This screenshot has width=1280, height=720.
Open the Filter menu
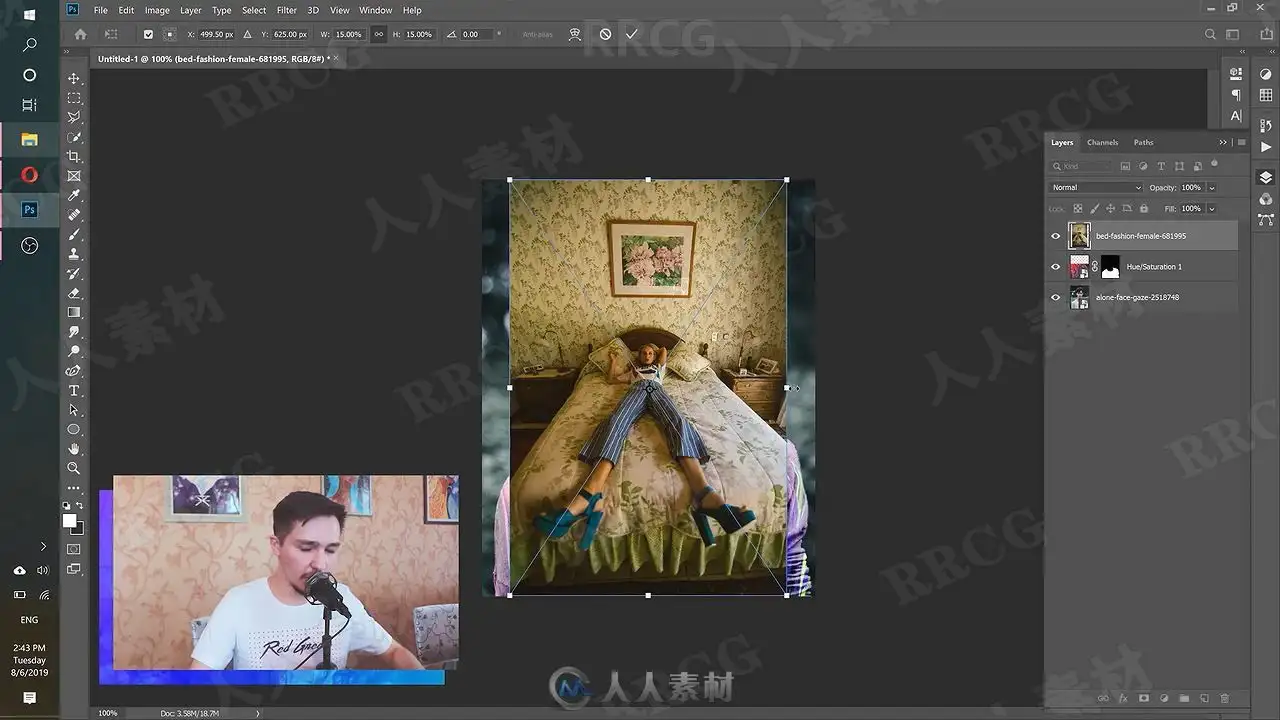287,10
